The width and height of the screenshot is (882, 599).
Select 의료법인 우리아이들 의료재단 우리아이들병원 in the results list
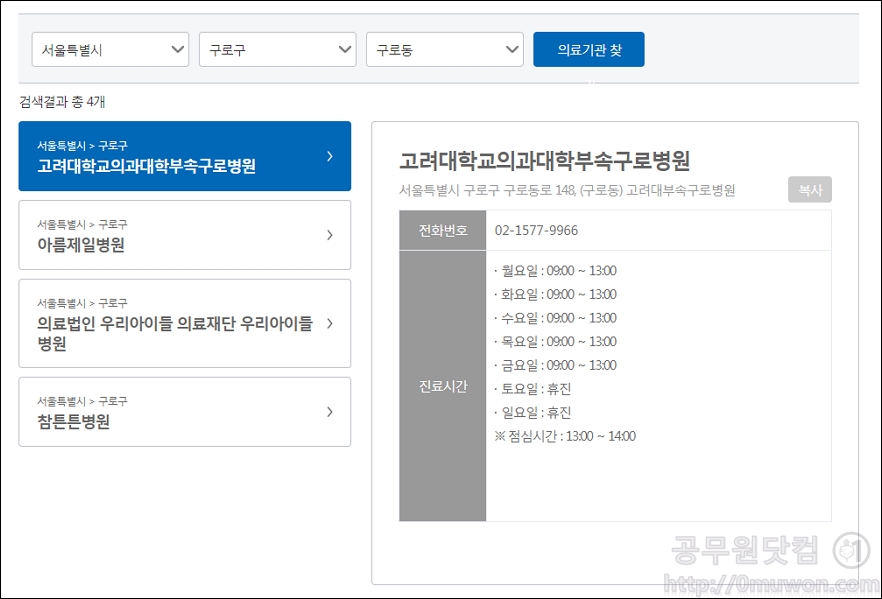184,323
